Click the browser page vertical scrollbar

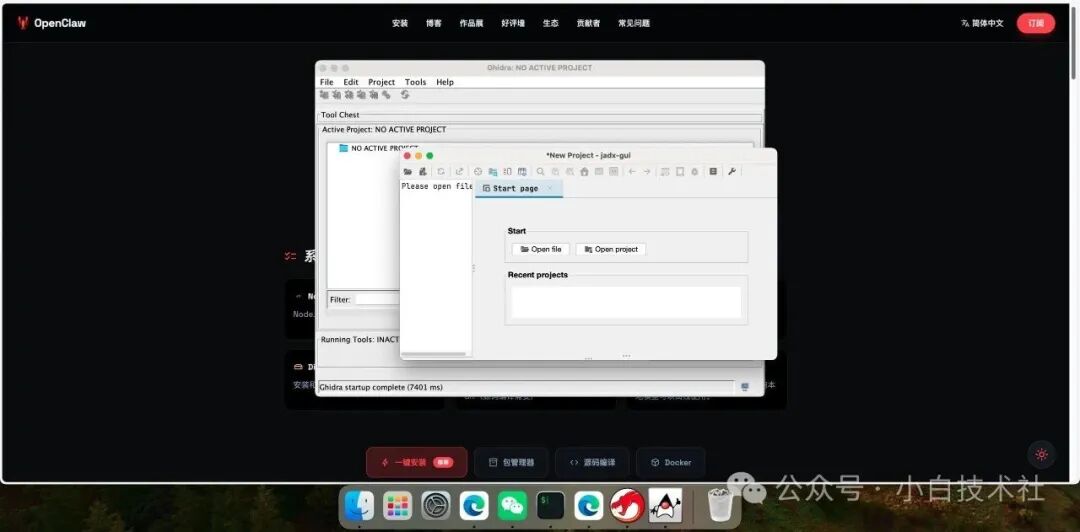pos(1074,41)
